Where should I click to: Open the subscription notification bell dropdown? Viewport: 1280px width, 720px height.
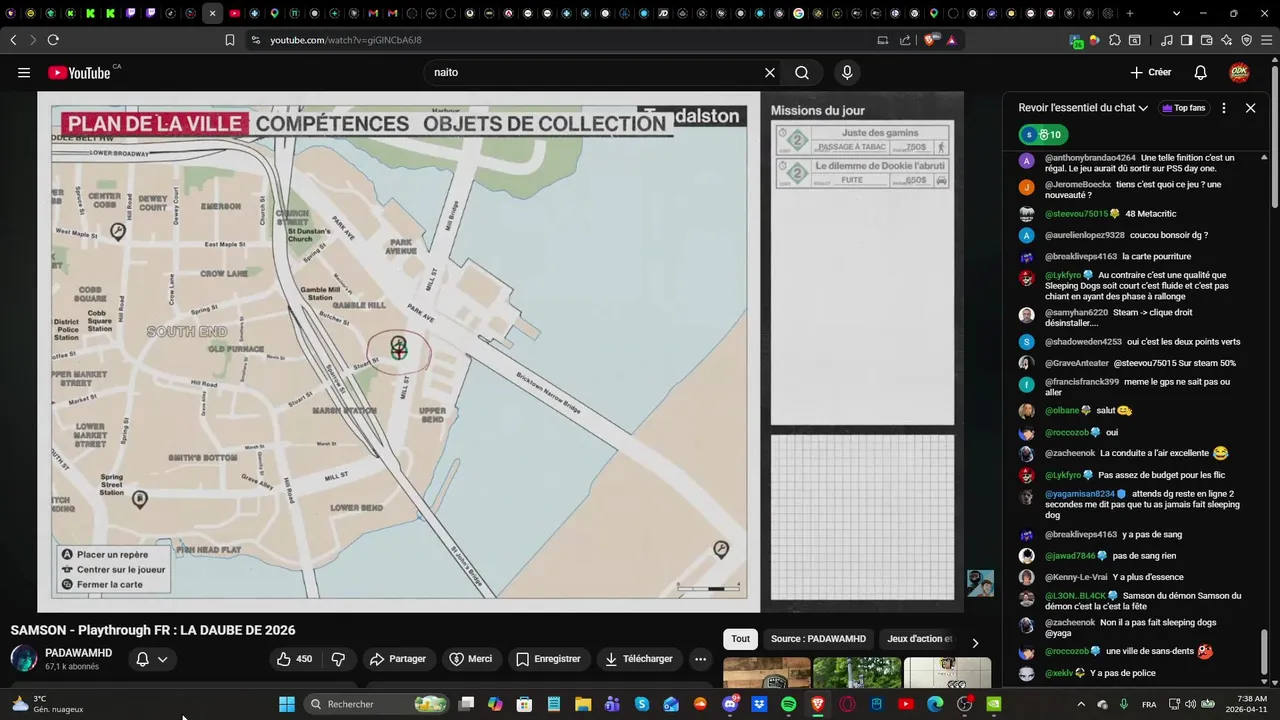pyautogui.click(x=152, y=659)
